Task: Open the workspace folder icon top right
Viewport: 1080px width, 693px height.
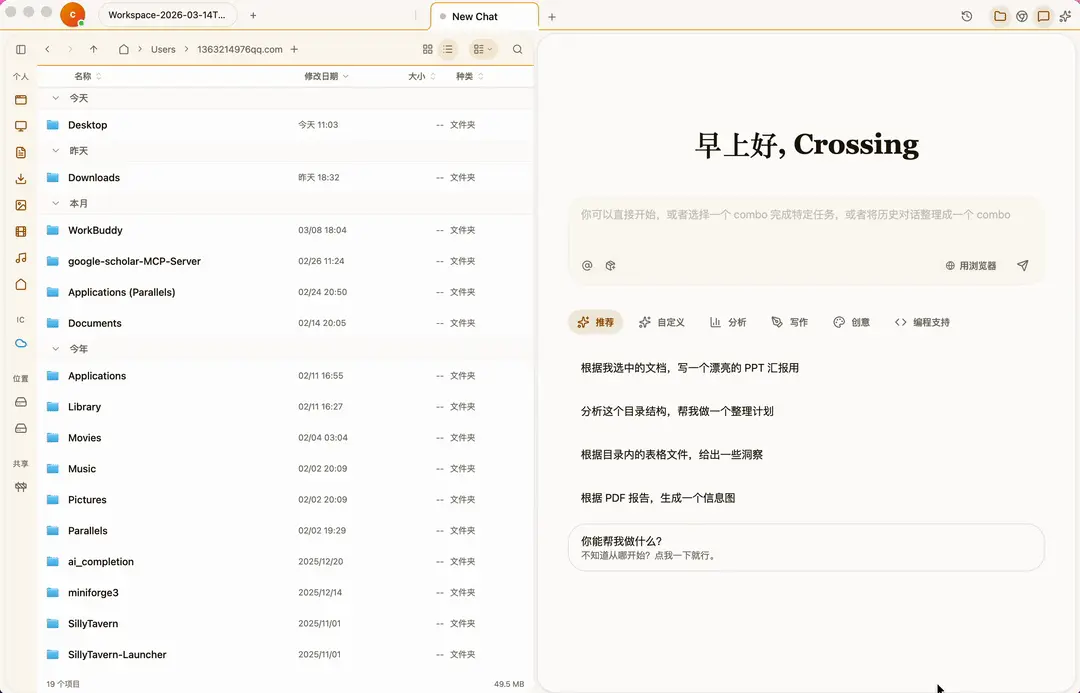Action: 998,16
